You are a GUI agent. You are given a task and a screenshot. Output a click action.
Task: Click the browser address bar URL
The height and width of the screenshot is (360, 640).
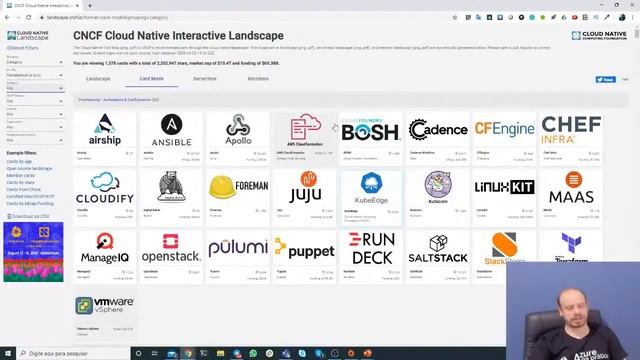tap(107, 18)
